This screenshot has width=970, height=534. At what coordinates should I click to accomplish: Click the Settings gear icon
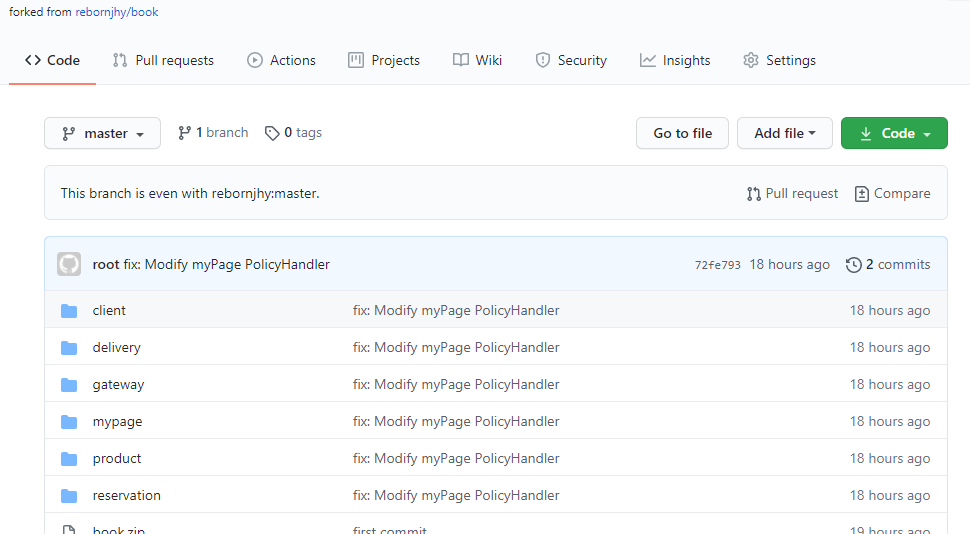tap(751, 60)
